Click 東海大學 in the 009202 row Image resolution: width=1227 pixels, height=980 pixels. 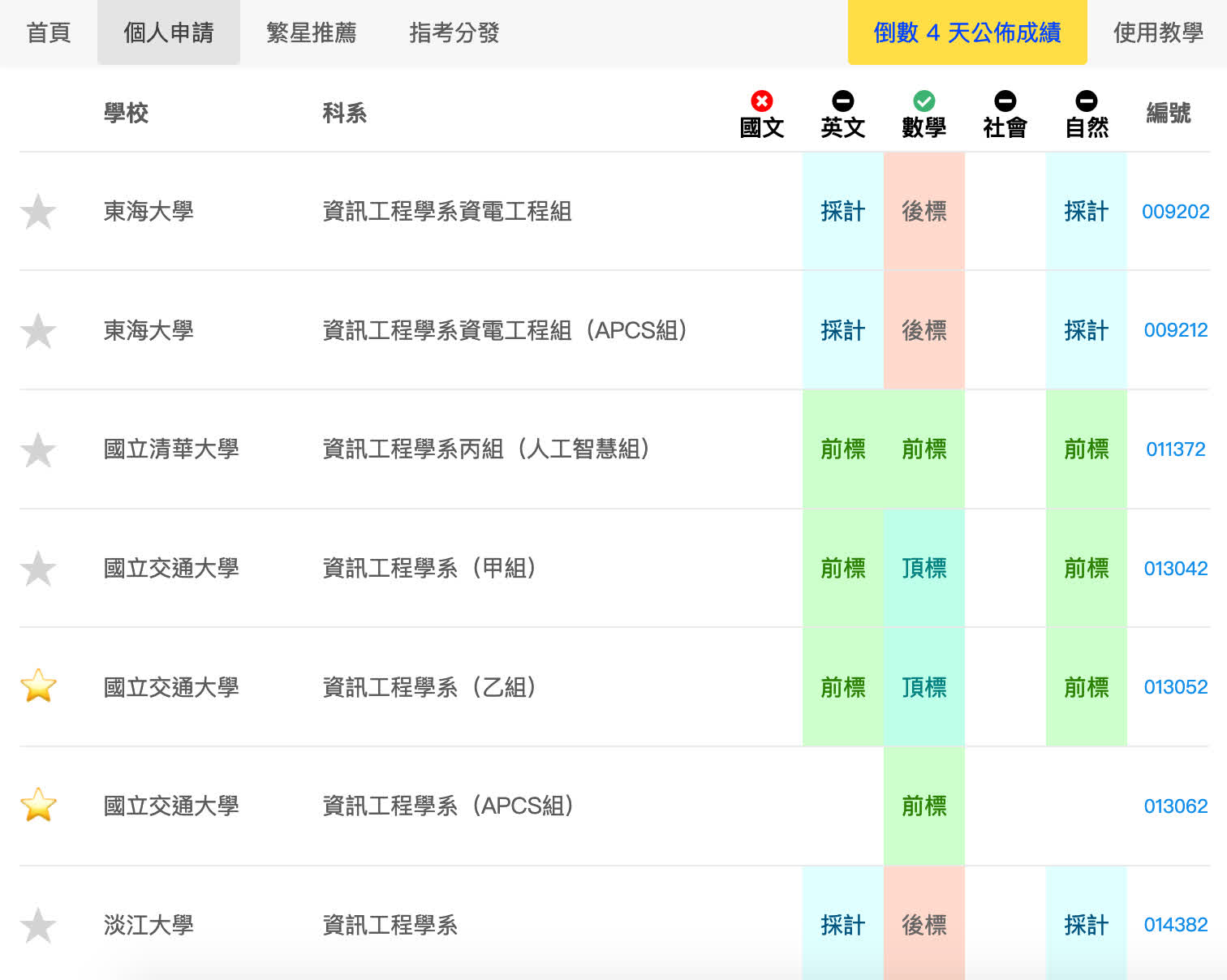click(149, 212)
